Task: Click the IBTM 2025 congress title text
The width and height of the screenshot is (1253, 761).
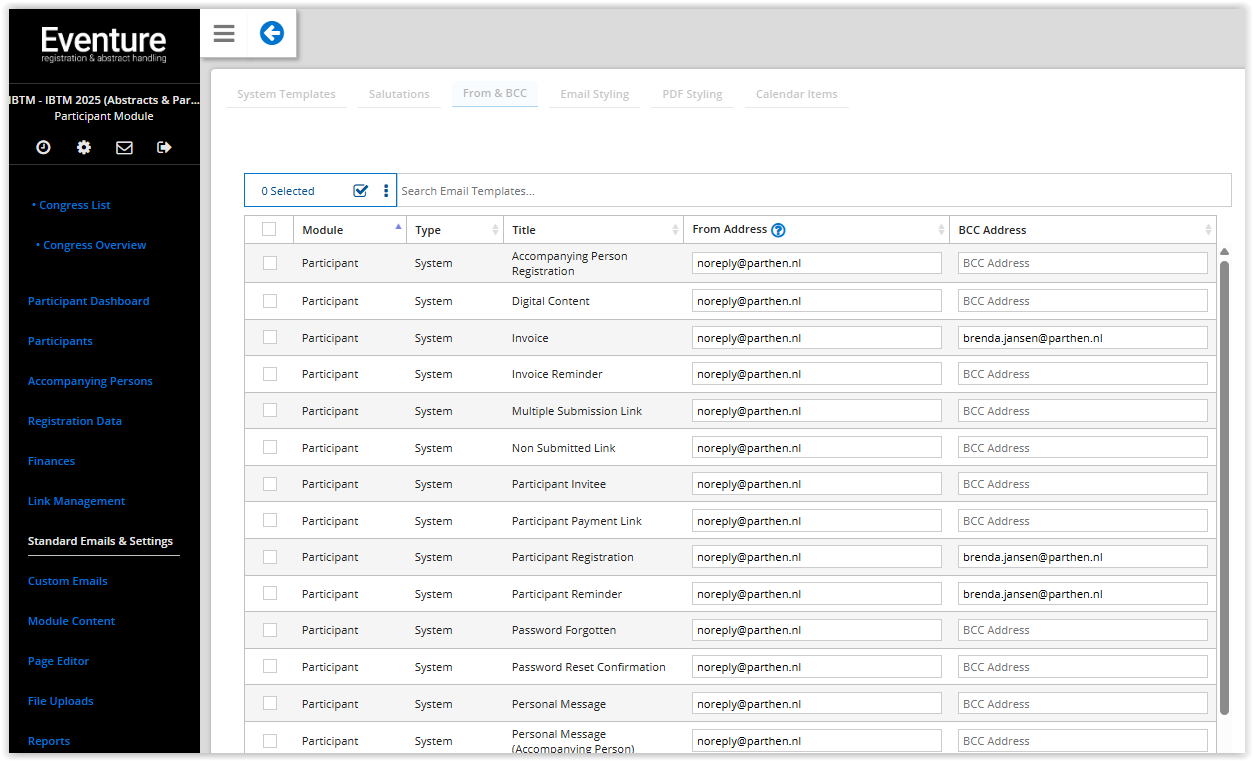Action: [x=104, y=100]
